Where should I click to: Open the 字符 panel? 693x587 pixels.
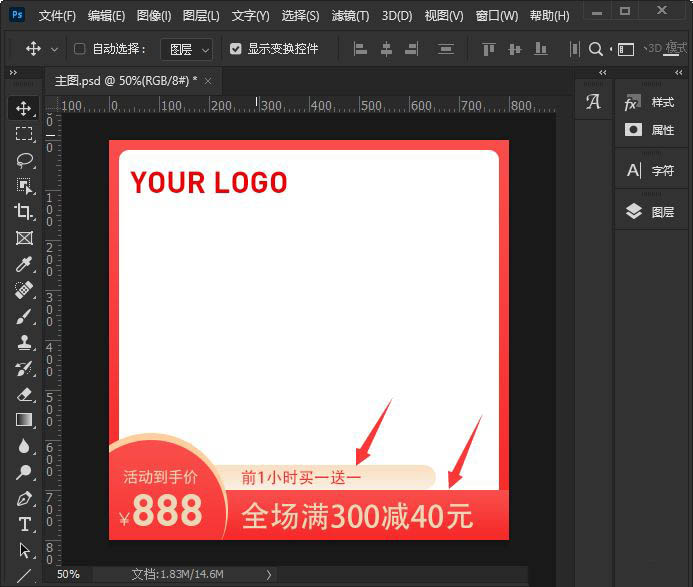pyautogui.click(x=651, y=171)
